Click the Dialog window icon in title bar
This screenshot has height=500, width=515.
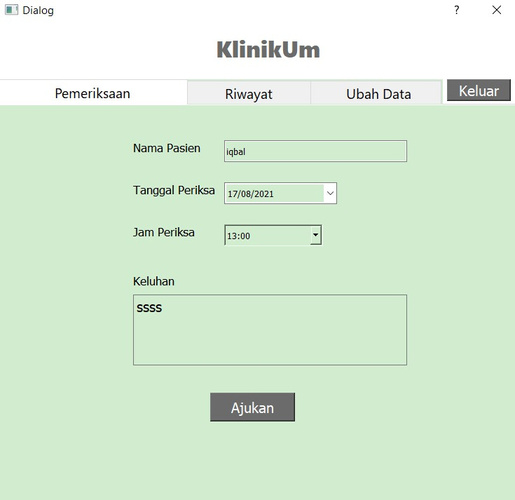pyautogui.click(x=11, y=10)
